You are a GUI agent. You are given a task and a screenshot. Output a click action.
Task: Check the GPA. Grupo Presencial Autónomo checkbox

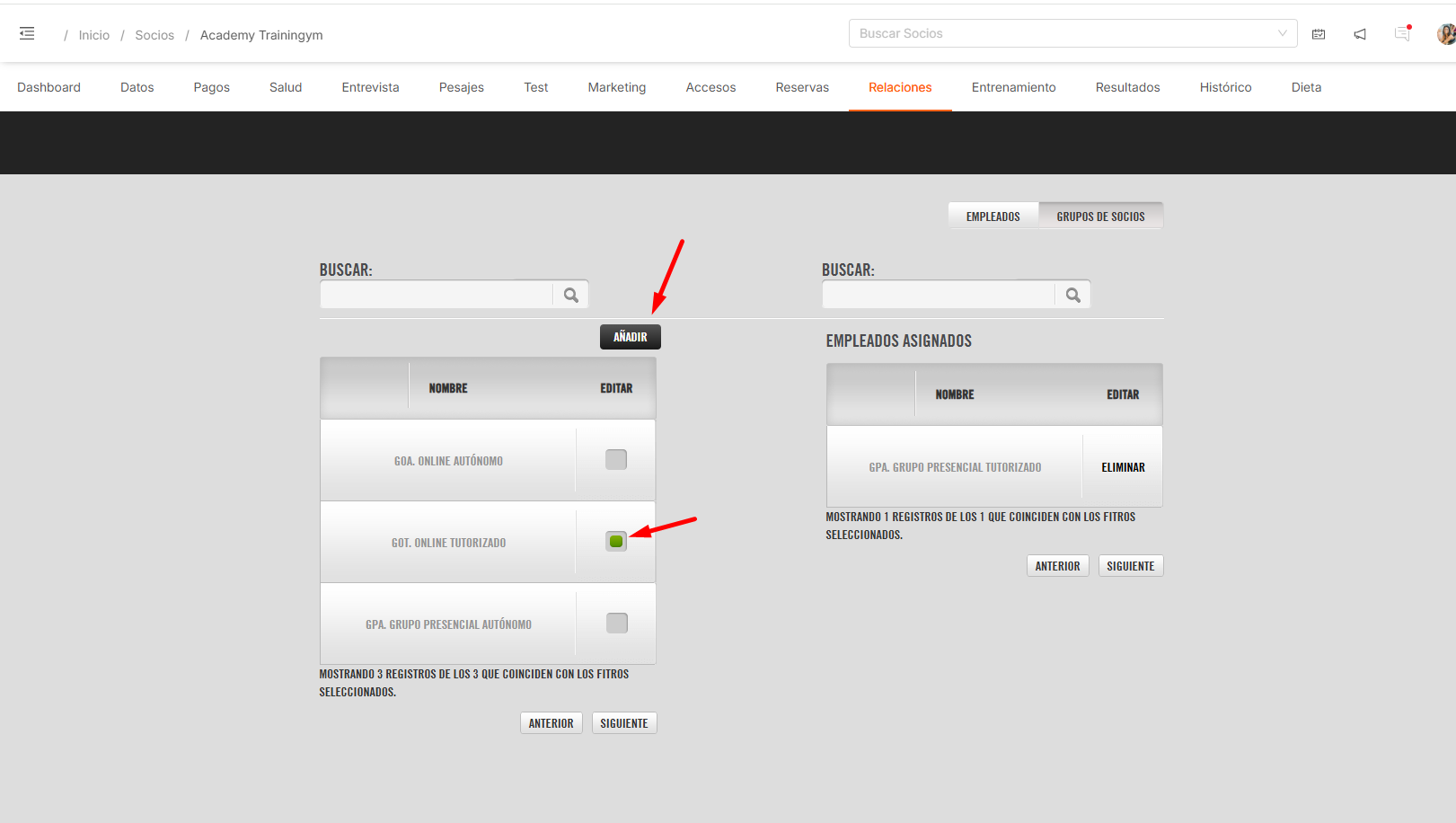click(617, 623)
